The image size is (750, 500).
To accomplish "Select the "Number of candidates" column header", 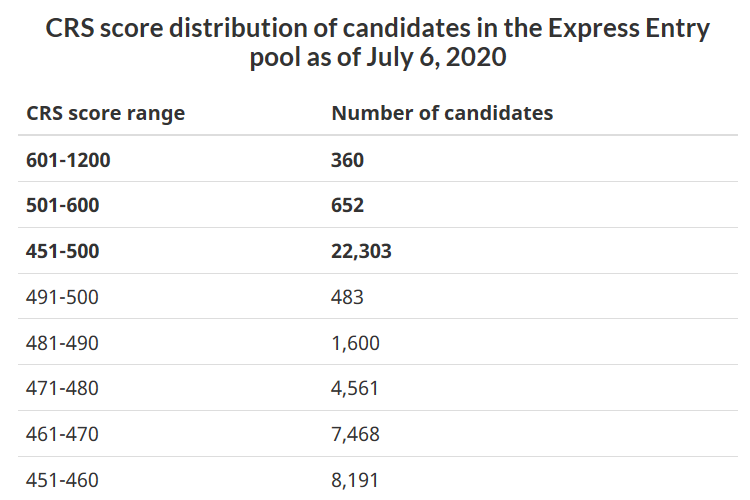I will point(442,113).
